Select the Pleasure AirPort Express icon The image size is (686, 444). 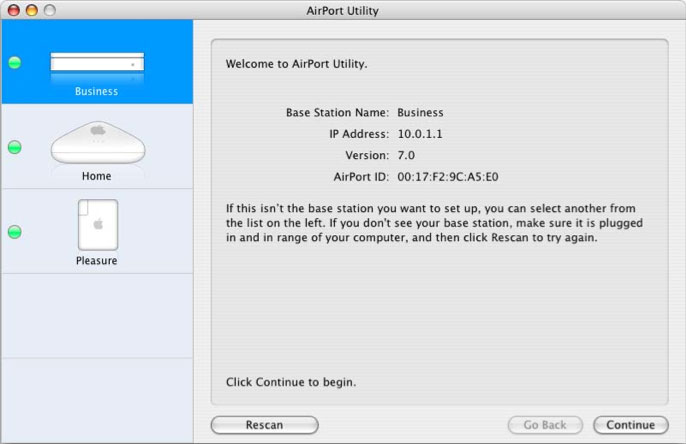point(98,225)
